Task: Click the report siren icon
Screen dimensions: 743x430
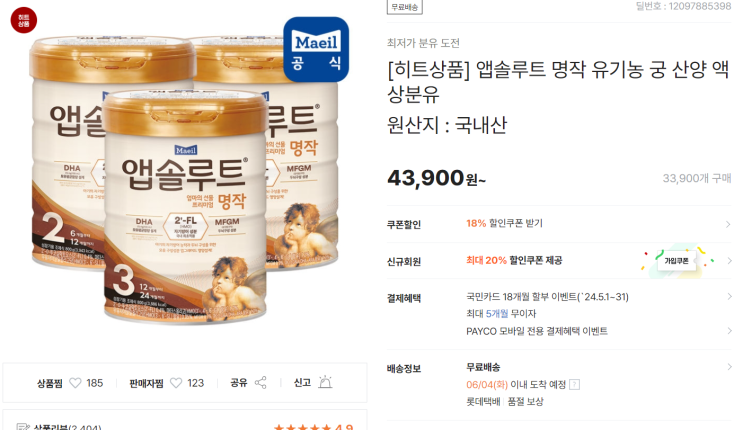Action: click(x=325, y=382)
